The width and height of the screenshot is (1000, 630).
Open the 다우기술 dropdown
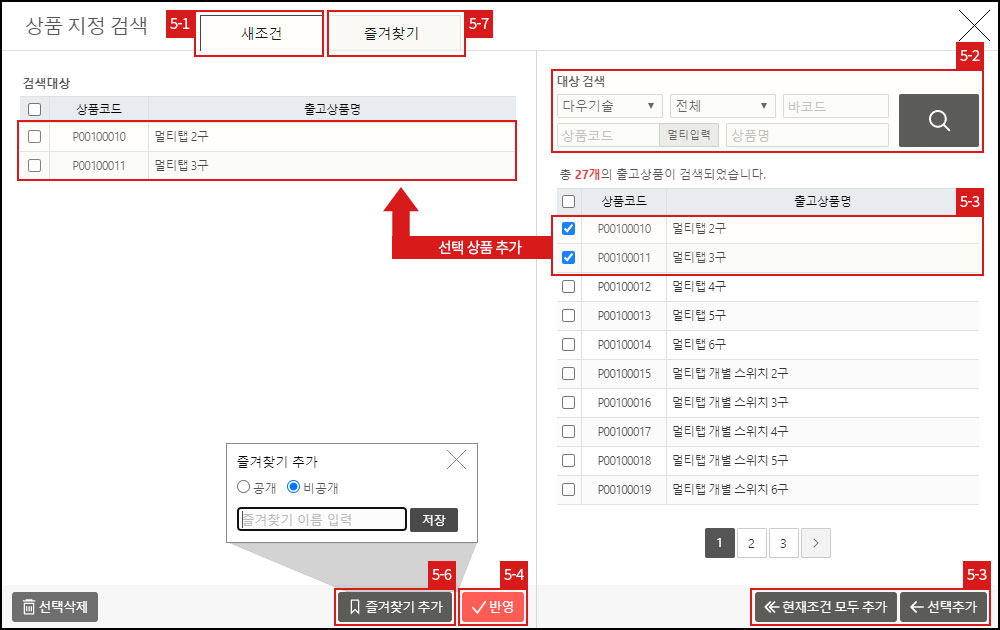[x=609, y=105]
